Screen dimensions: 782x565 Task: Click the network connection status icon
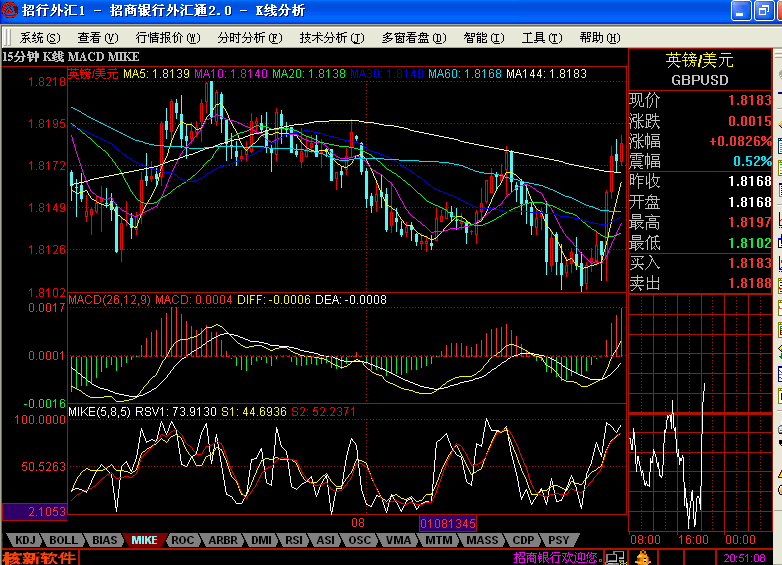[616, 558]
